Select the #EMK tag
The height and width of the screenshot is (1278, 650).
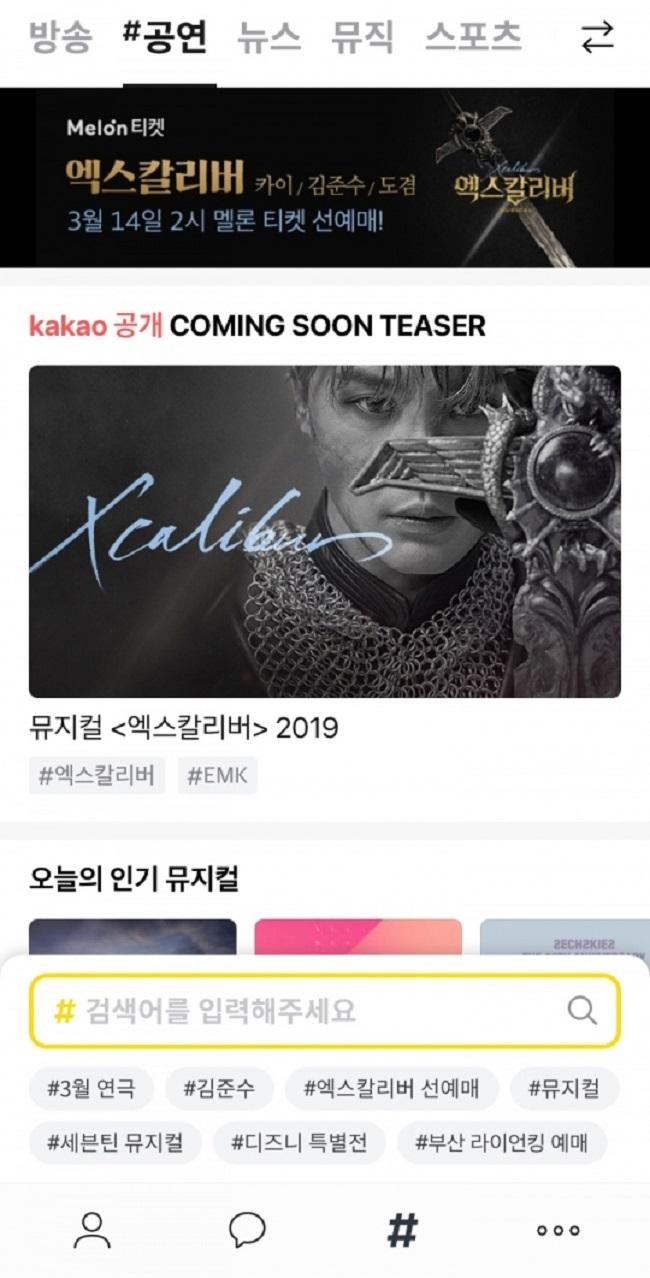(218, 776)
